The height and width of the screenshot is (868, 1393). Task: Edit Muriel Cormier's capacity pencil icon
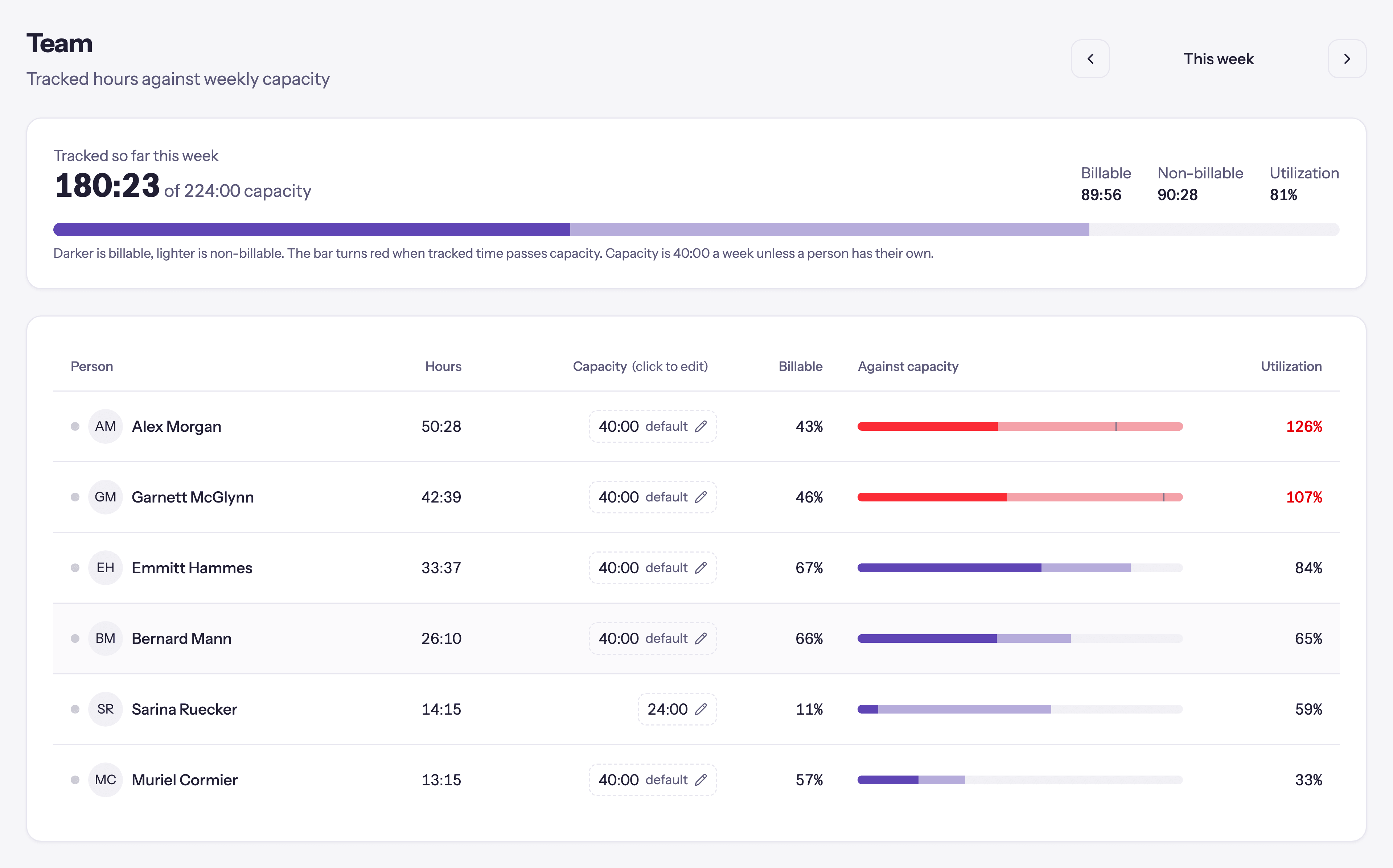click(700, 780)
